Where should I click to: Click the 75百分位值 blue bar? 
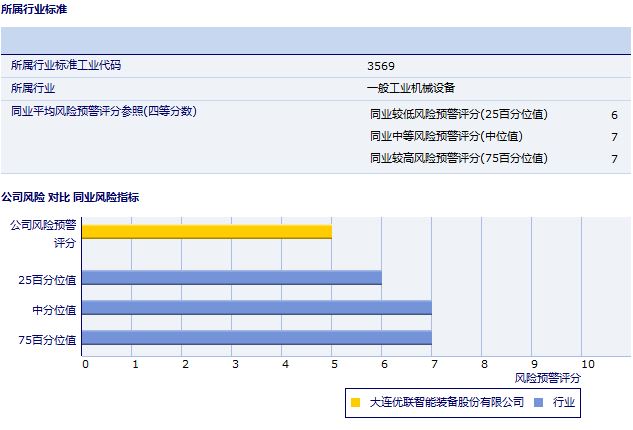[257, 339]
